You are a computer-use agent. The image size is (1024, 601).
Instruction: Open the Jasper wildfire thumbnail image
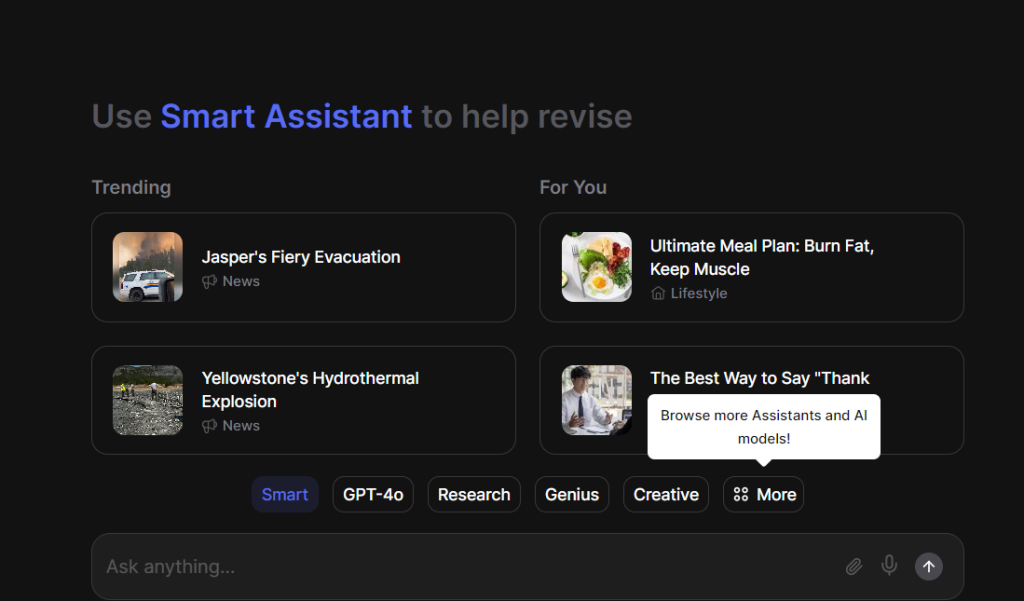[148, 267]
